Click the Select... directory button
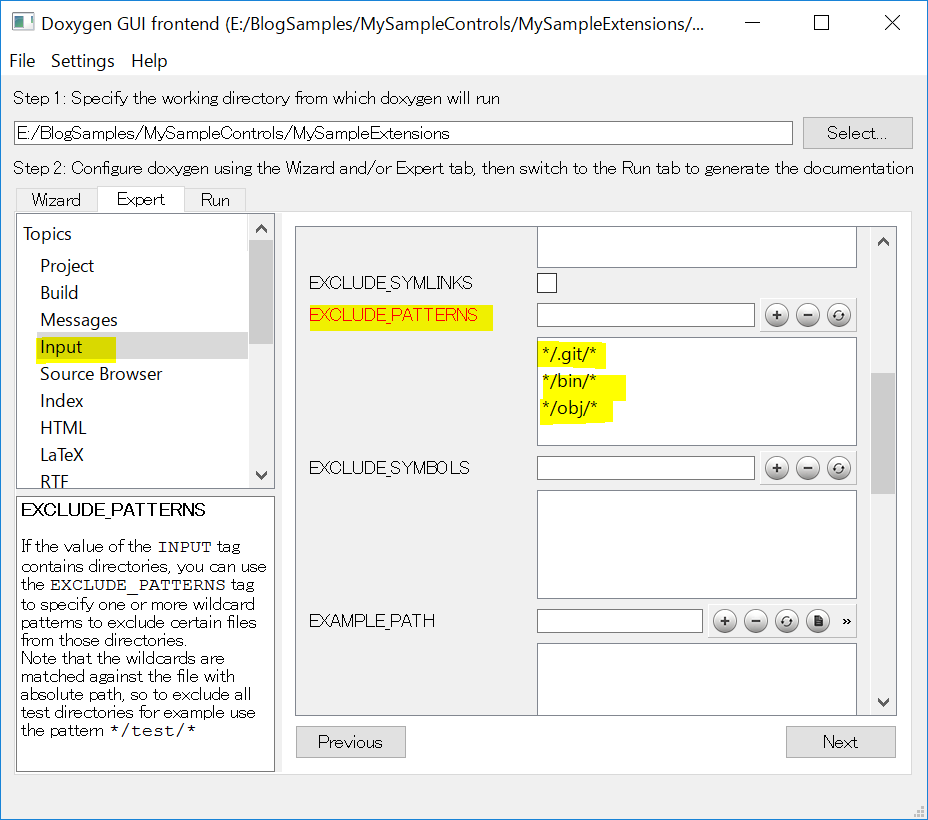This screenshot has height=820, width=928. pos(858,133)
